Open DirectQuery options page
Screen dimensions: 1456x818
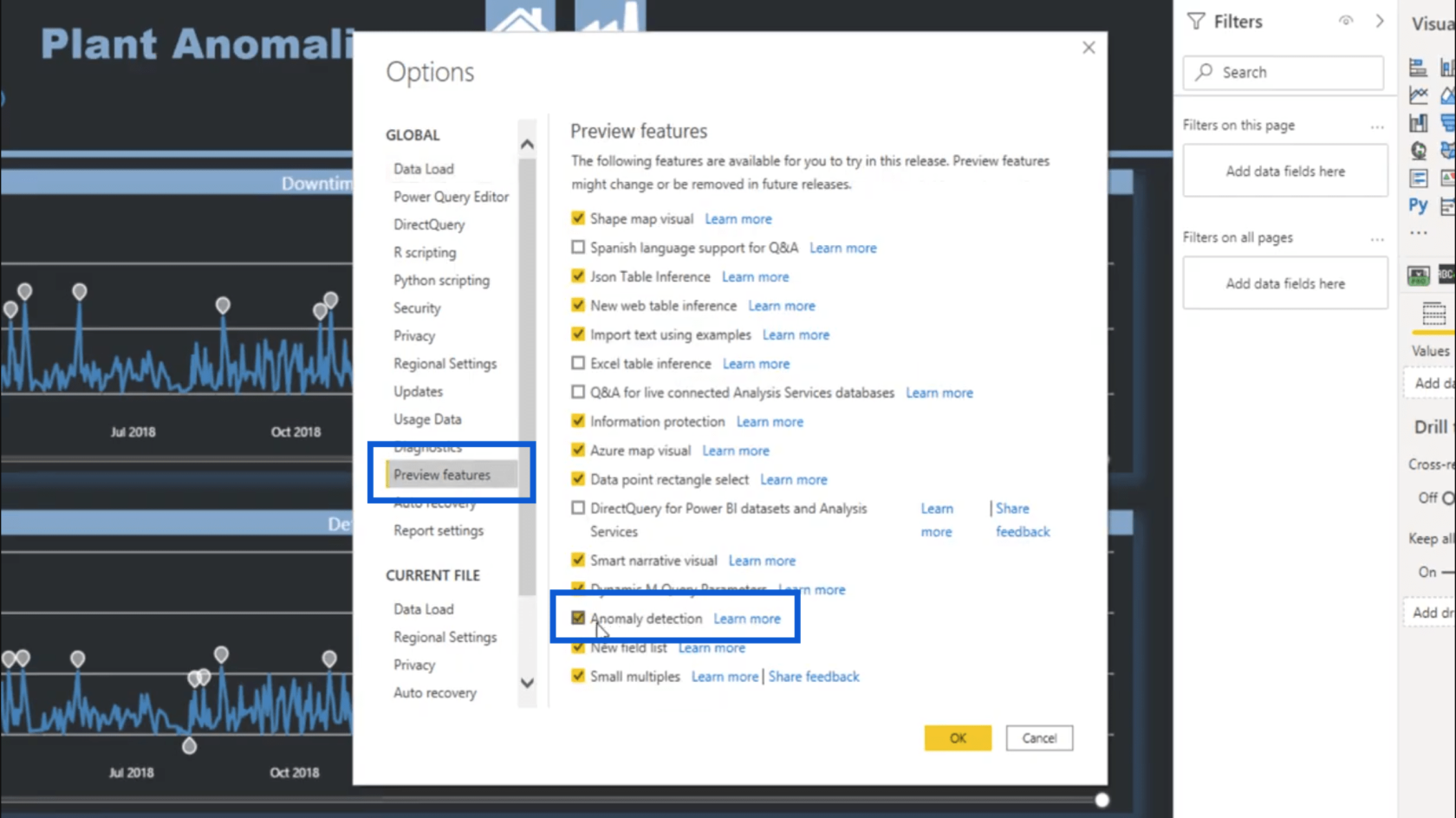click(429, 224)
